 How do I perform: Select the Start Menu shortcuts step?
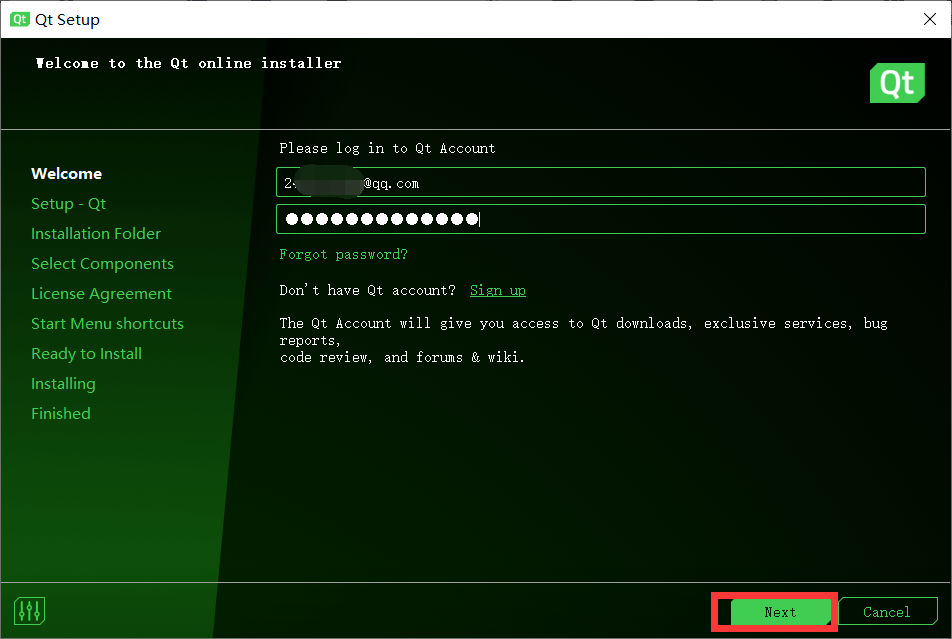pyautogui.click(x=107, y=324)
